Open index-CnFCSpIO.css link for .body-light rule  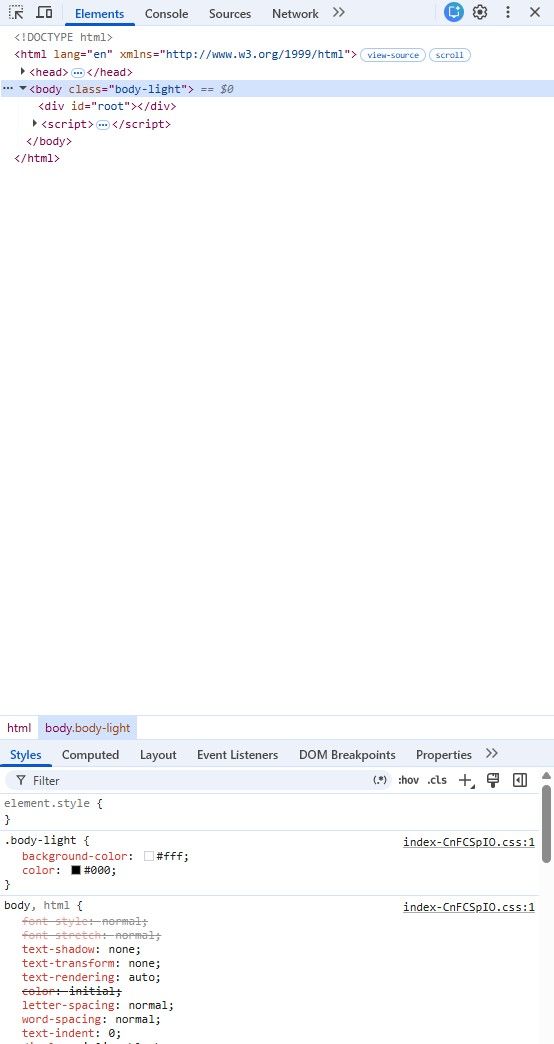point(469,842)
